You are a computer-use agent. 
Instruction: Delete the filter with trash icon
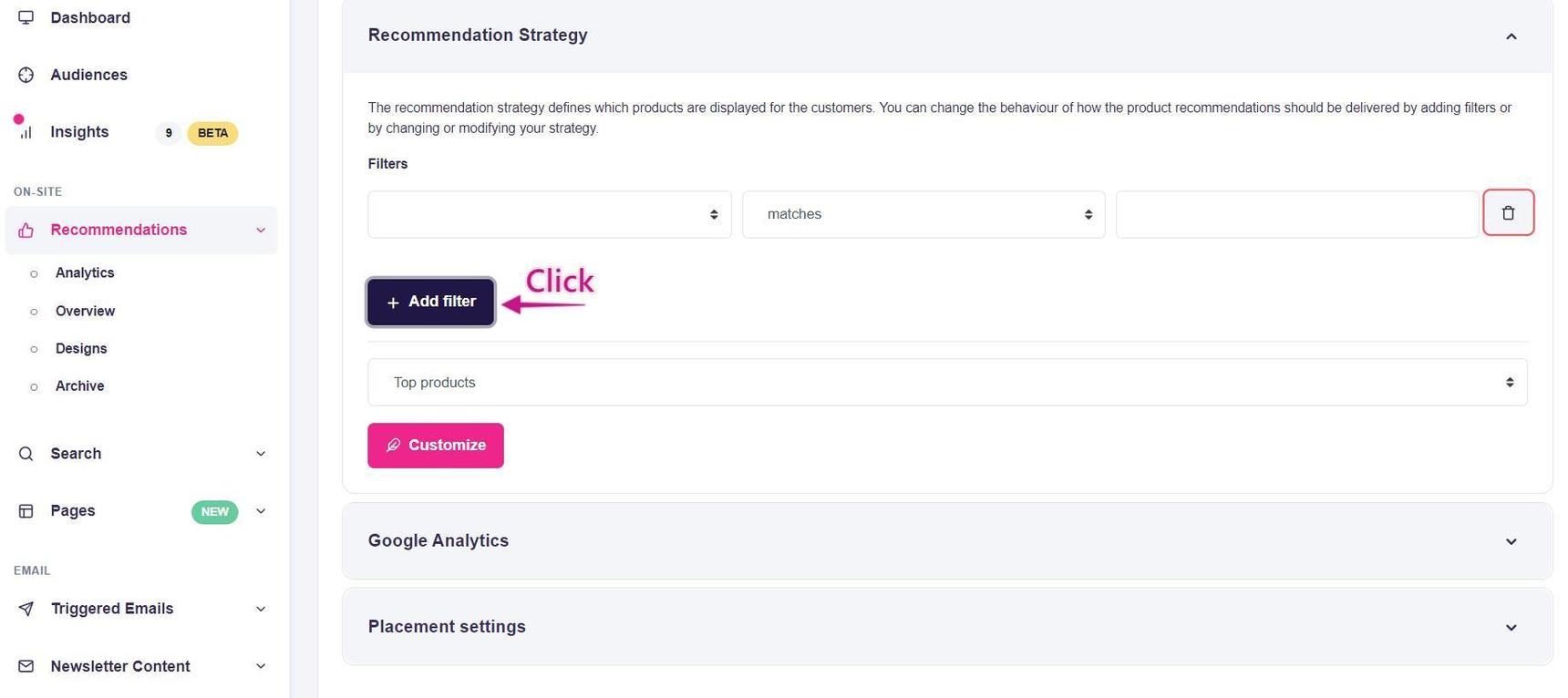click(1508, 213)
